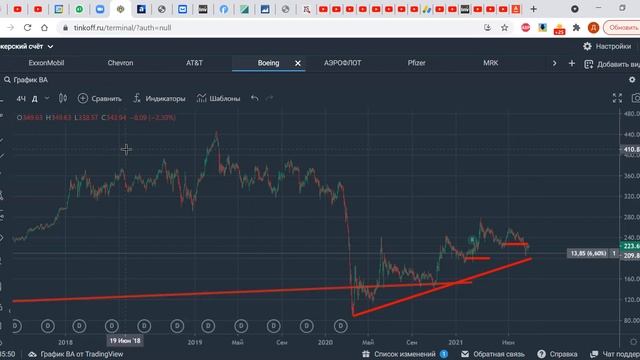
Task: Open terminal Settings (Настройки)
Action: 607,47
